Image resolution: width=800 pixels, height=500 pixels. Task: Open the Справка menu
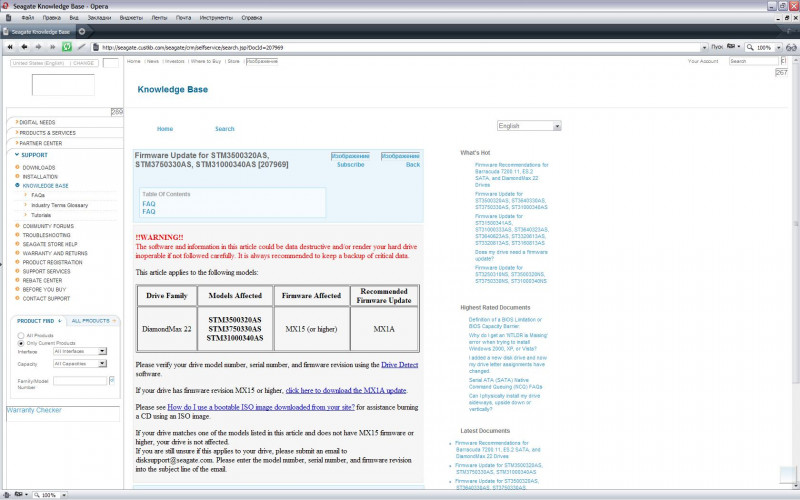point(252,18)
